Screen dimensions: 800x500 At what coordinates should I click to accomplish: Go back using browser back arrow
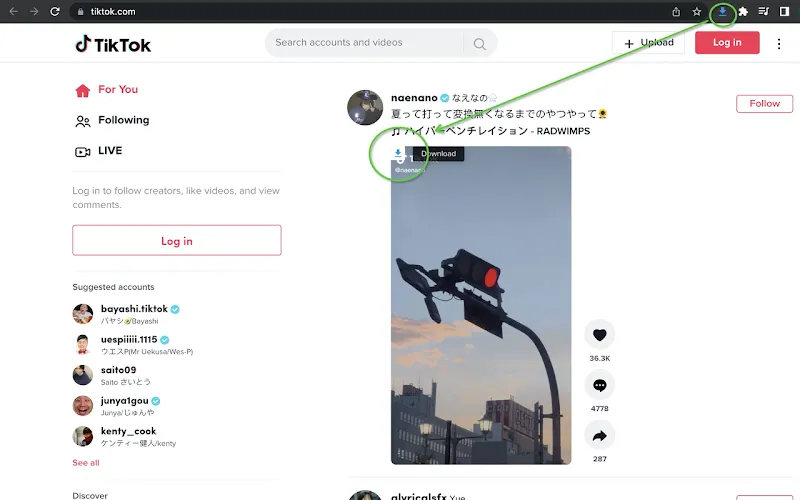tap(13, 11)
